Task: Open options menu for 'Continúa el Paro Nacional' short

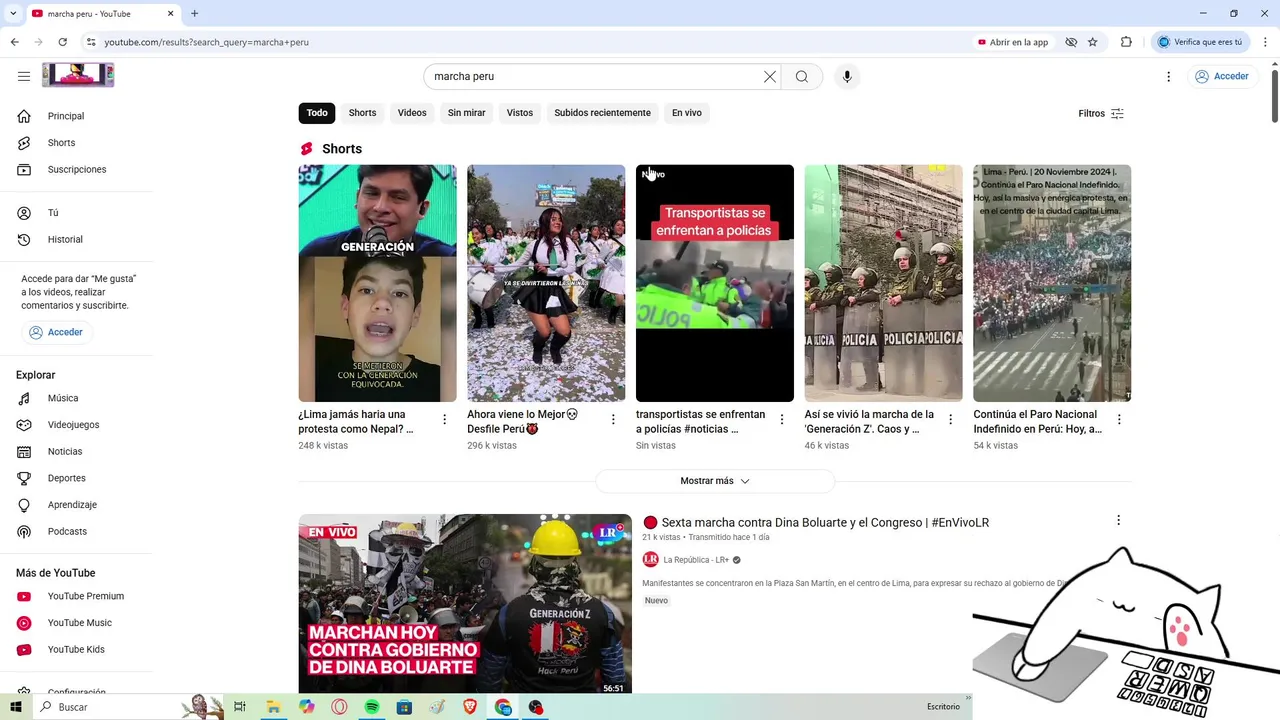Action: (x=1119, y=420)
